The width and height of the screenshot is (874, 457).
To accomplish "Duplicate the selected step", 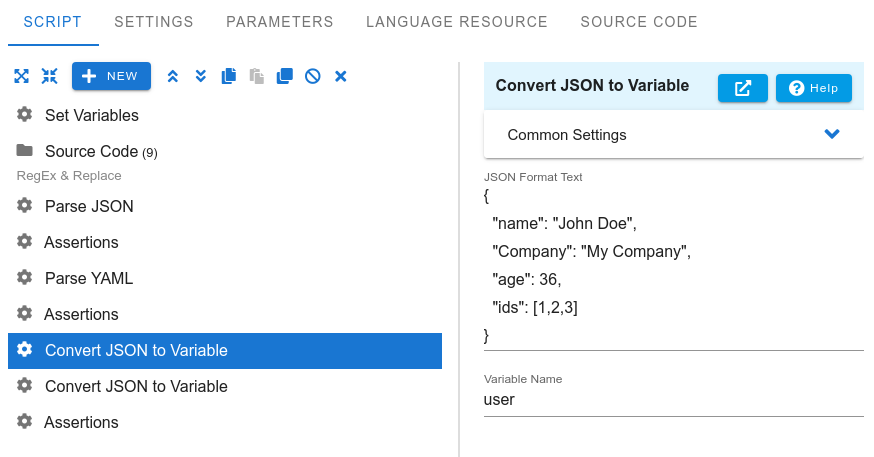I will [x=285, y=76].
